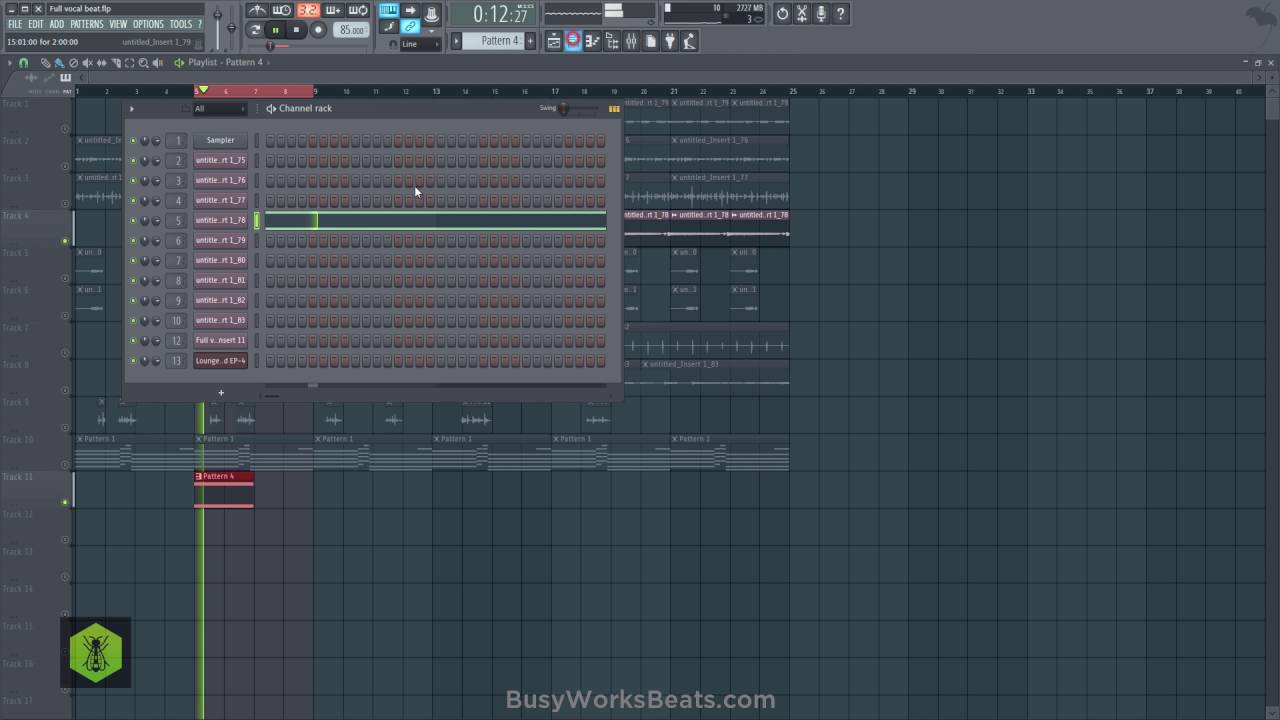Mute channel 1 Sampler green LED
The height and width of the screenshot is (720, 1280).
133,140
